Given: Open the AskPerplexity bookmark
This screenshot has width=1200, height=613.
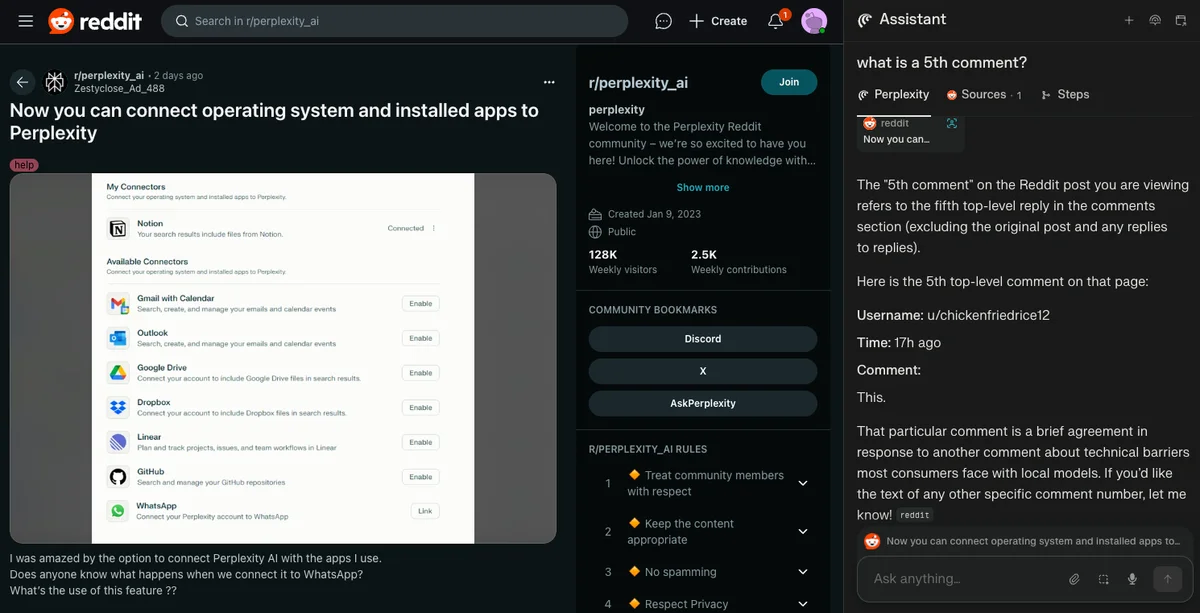Looking at the screenshot, I should (x=703, y=403).
